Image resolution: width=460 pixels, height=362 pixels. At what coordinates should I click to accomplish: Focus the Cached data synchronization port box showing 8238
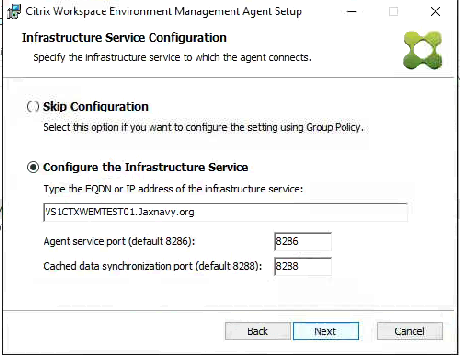pos(303,266)
